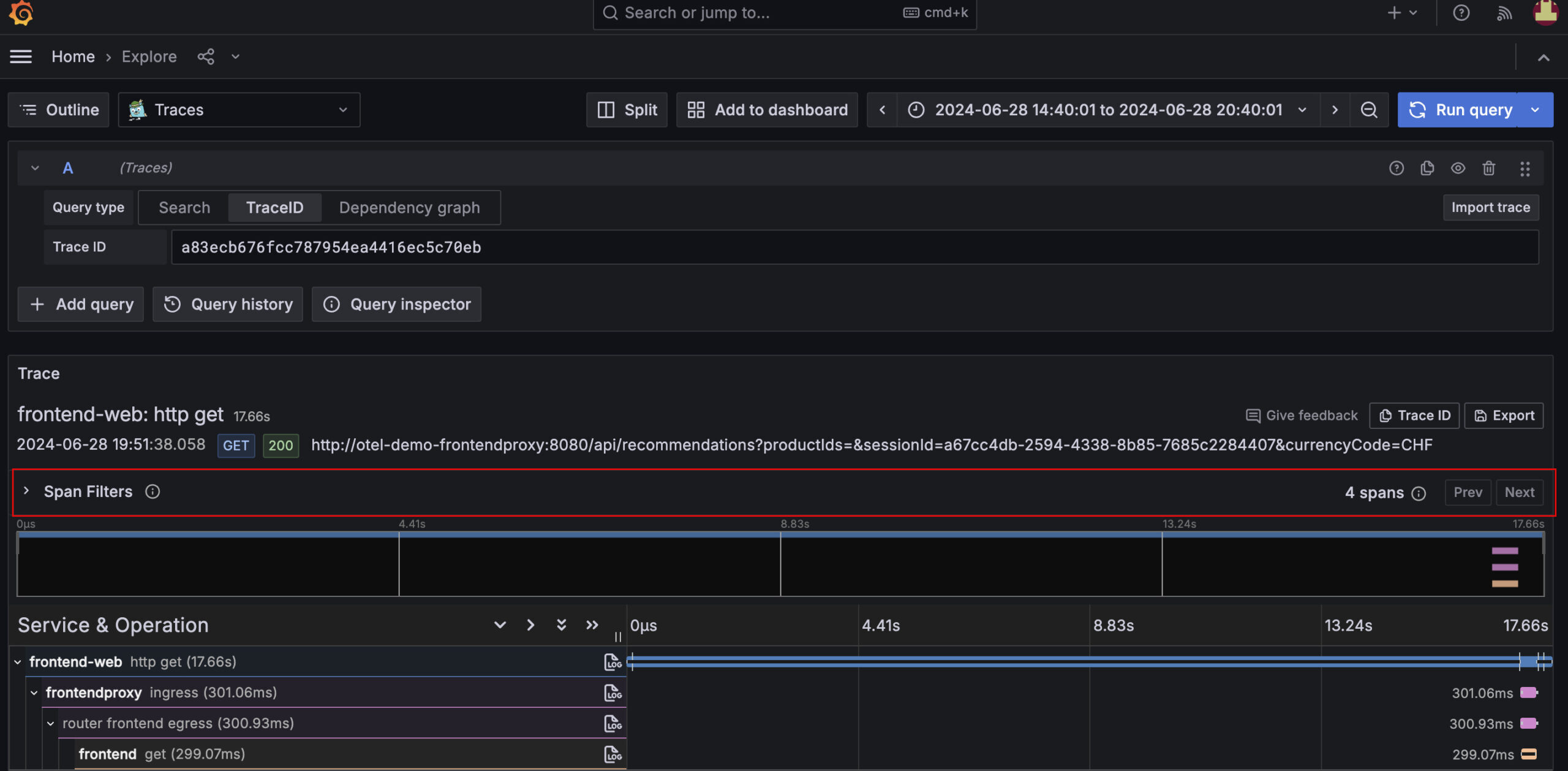The height and width of the screenshot is (771, 1568).
Task: Open logs for frontend get span
Action: point(612,754)
